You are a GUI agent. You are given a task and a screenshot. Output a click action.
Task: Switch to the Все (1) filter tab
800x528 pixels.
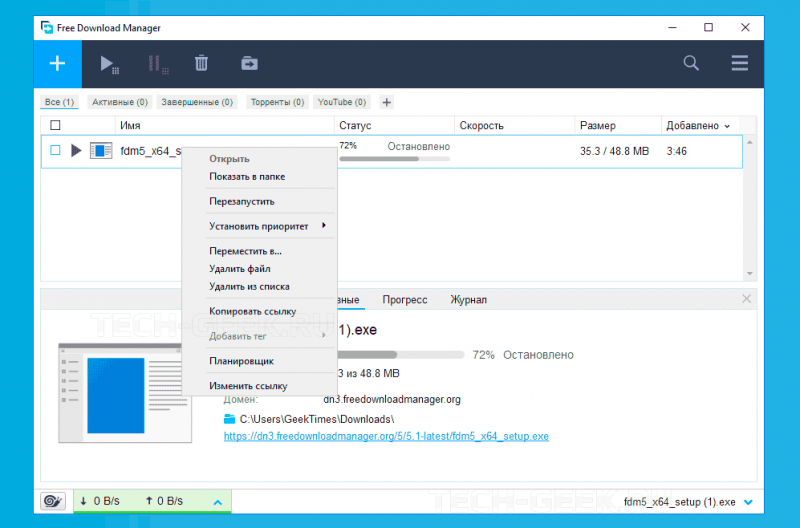59,102
